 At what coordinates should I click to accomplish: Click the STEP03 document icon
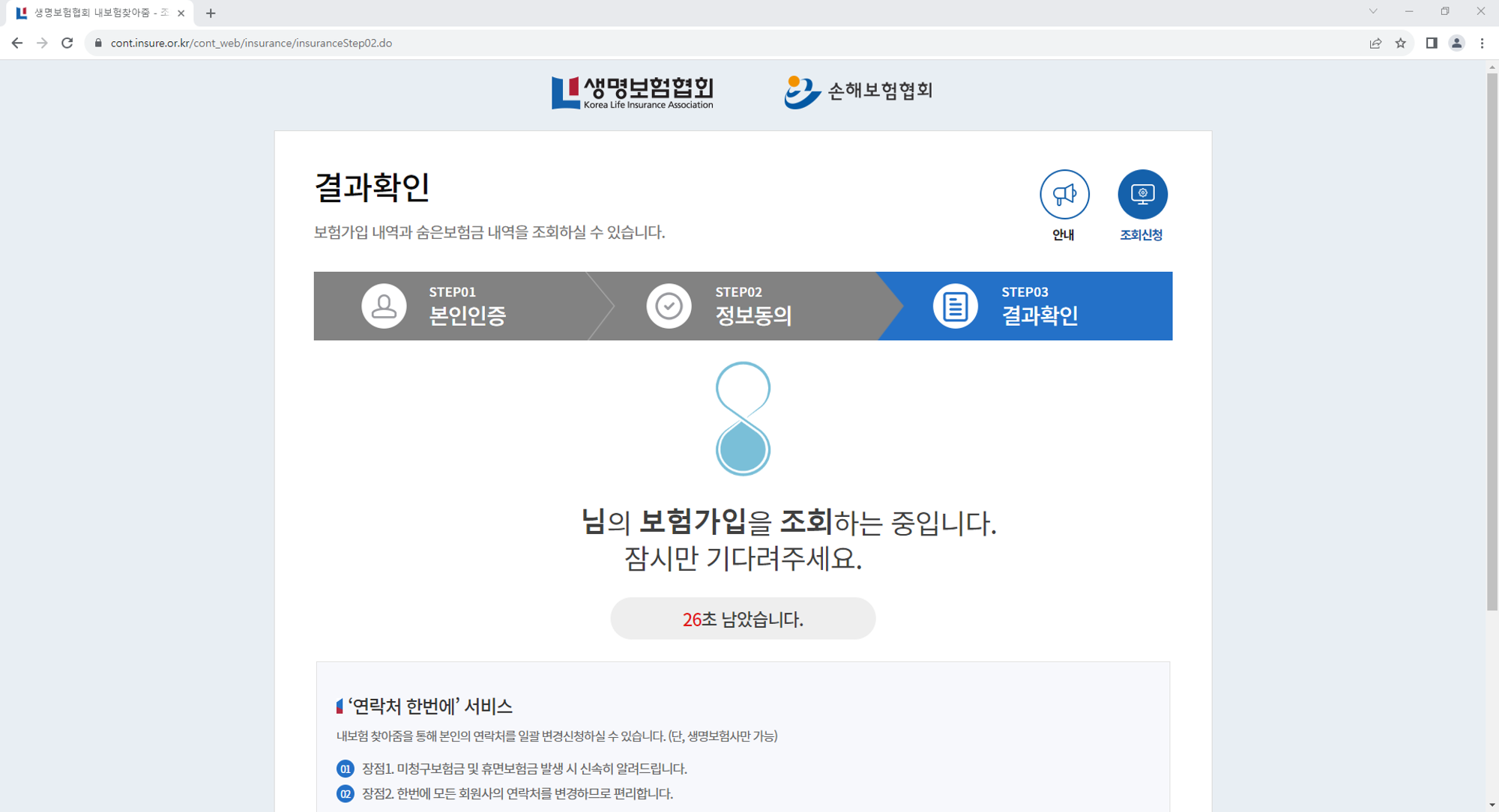click(955, 306)
